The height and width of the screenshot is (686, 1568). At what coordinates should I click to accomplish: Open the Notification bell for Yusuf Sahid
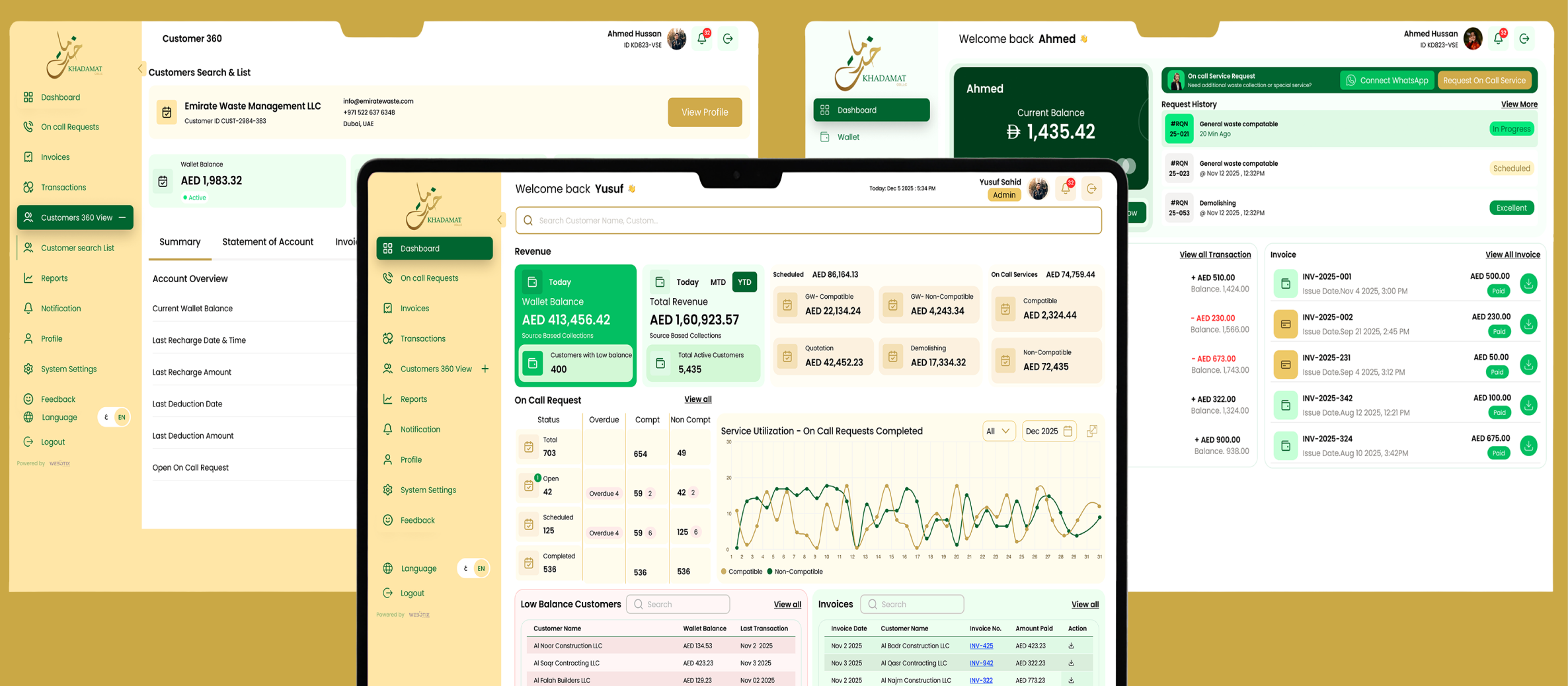(1065, 188)
